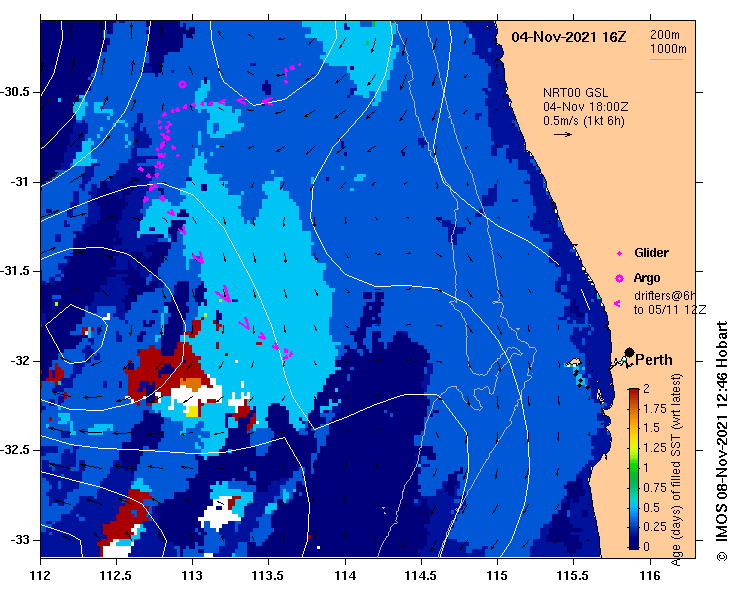The image size is (739, 592).
Task: Click the longitude label 114.5
Action: (421, 576)
